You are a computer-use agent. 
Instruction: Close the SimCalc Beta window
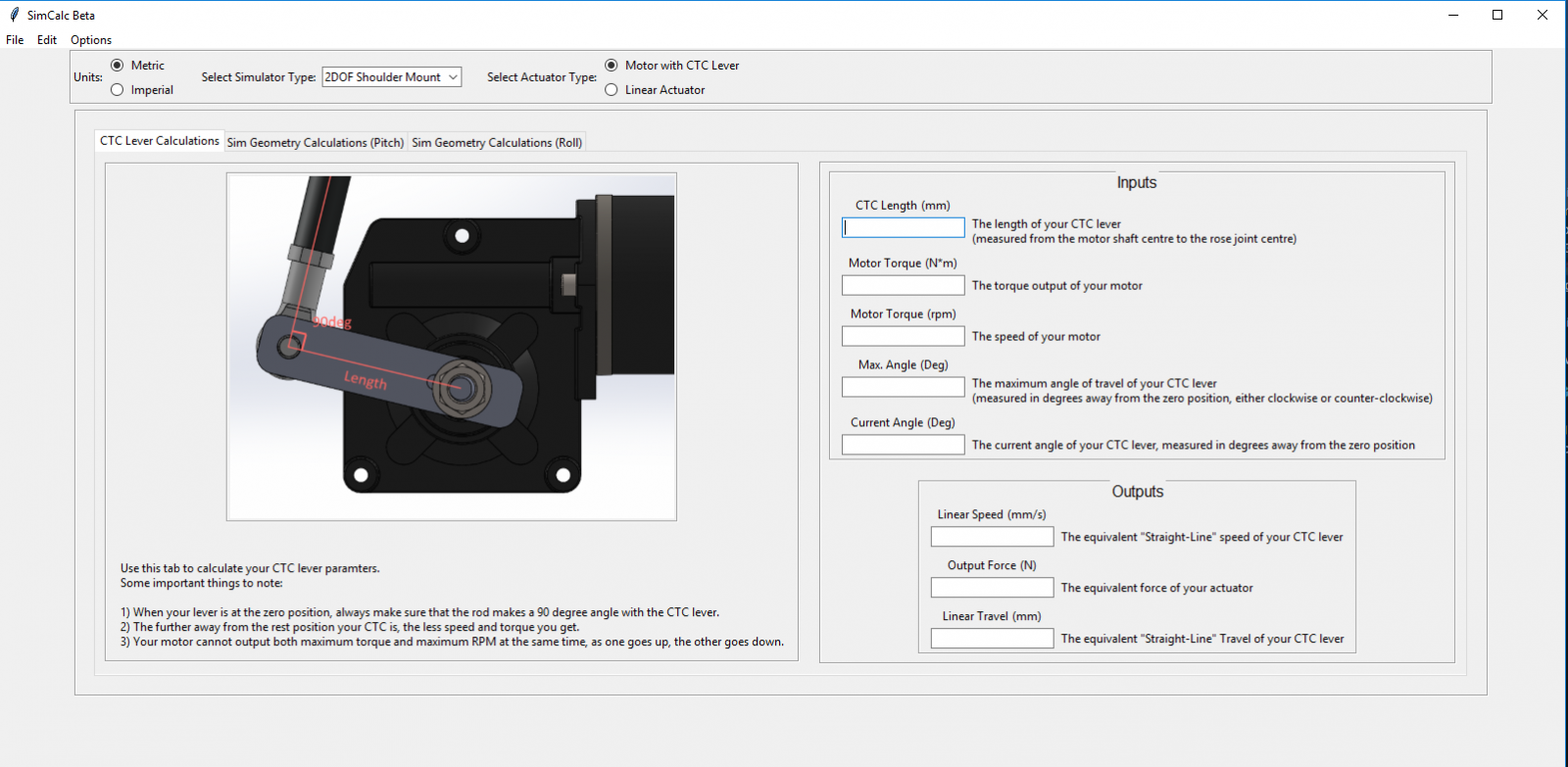pyautogui.click(x=1543, y=15)
